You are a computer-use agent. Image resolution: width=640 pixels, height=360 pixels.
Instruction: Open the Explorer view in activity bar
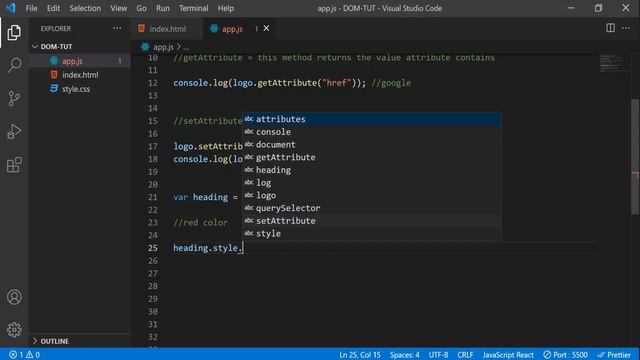tap(14, 33)
